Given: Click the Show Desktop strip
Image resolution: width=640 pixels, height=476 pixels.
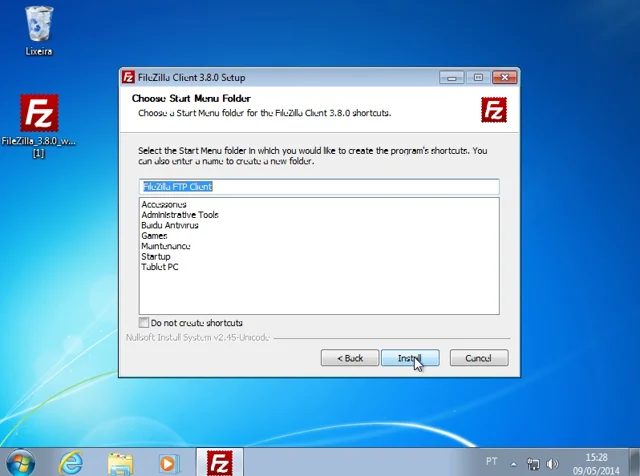Looking at the screenshot, I should pyautogui.click(x=634, y=462).
